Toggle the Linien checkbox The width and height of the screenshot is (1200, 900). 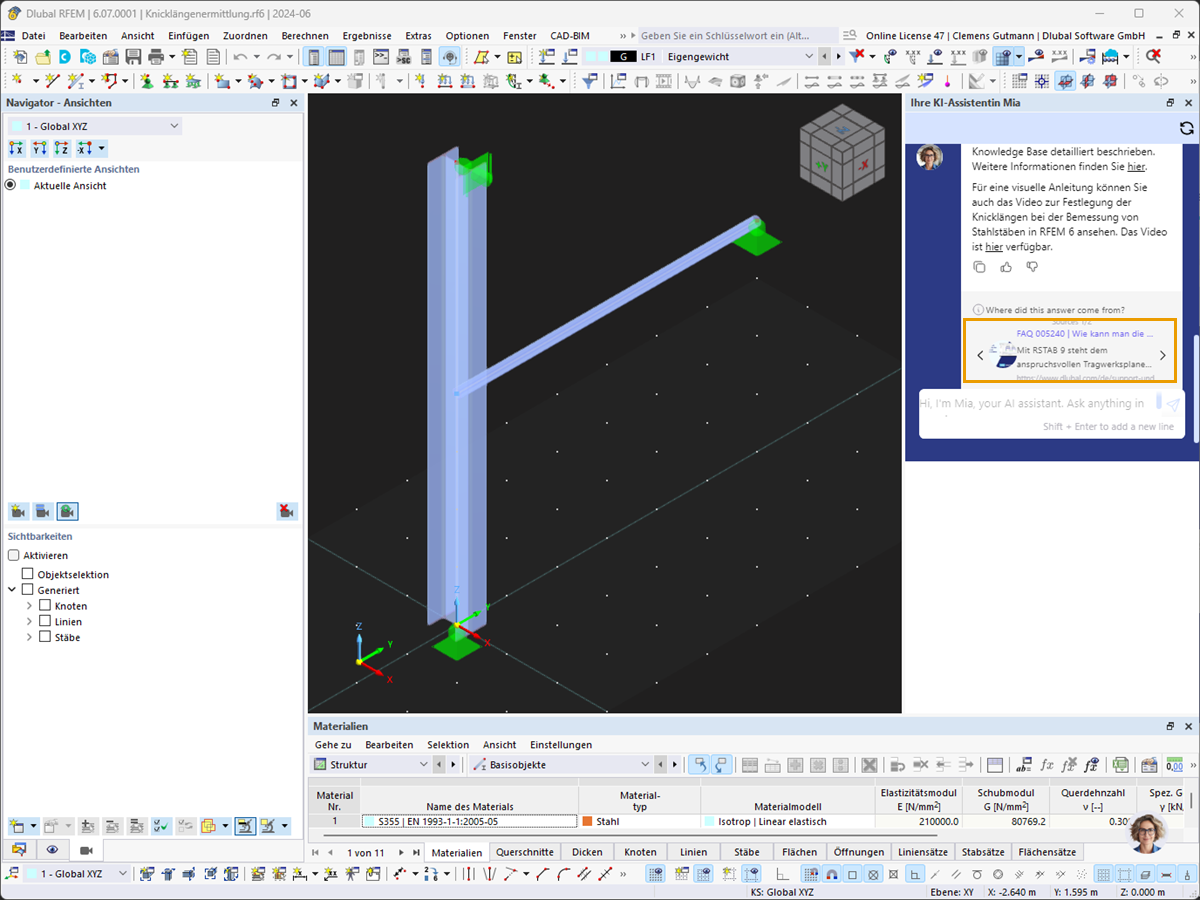(45, 621)
